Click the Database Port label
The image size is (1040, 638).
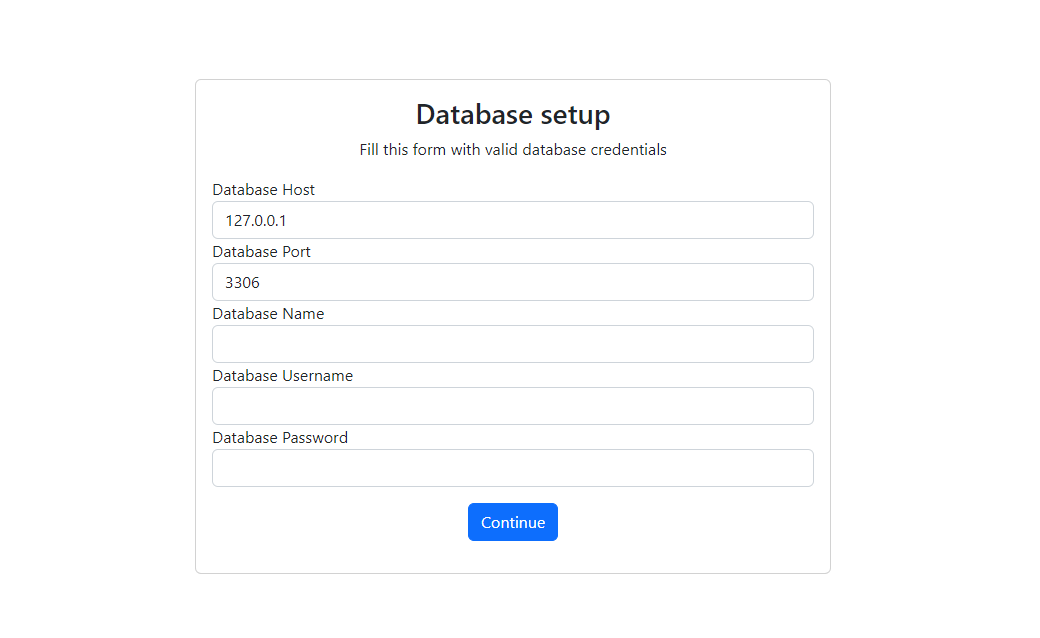point(261,251)
